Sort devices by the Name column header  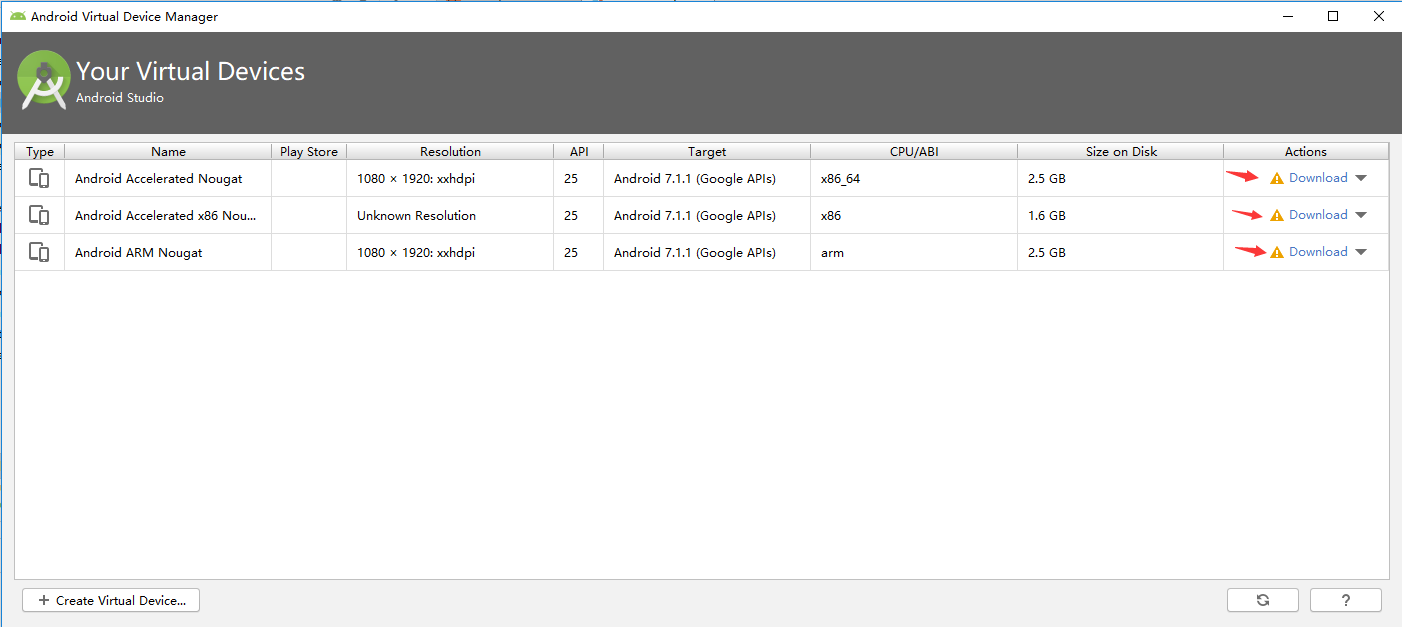[x=168, y=151]
